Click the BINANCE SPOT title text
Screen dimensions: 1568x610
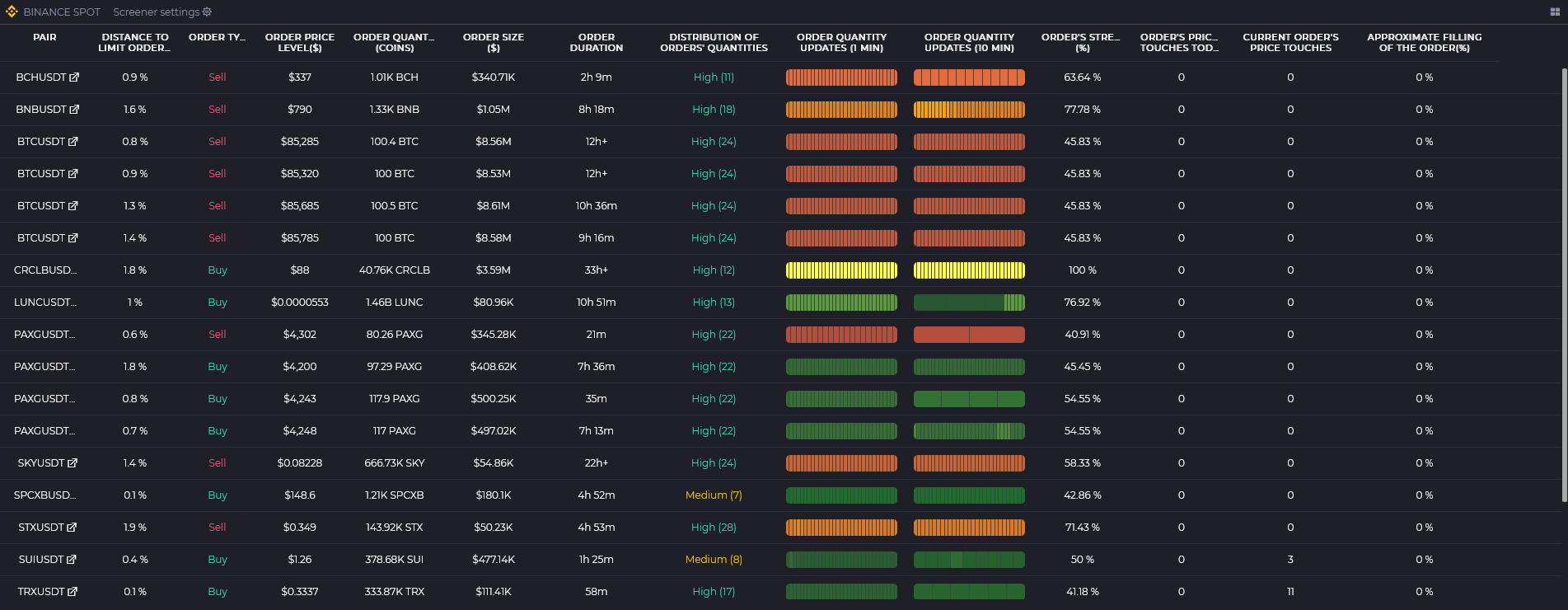click(x=62, y=12)
